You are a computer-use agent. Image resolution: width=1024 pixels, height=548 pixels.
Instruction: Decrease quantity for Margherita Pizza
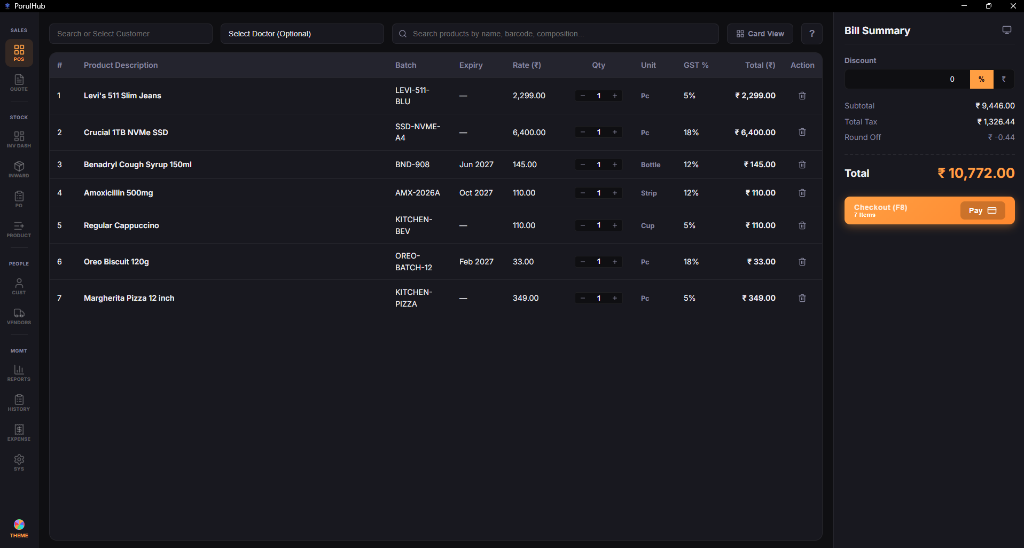click(x=583, y=298)
